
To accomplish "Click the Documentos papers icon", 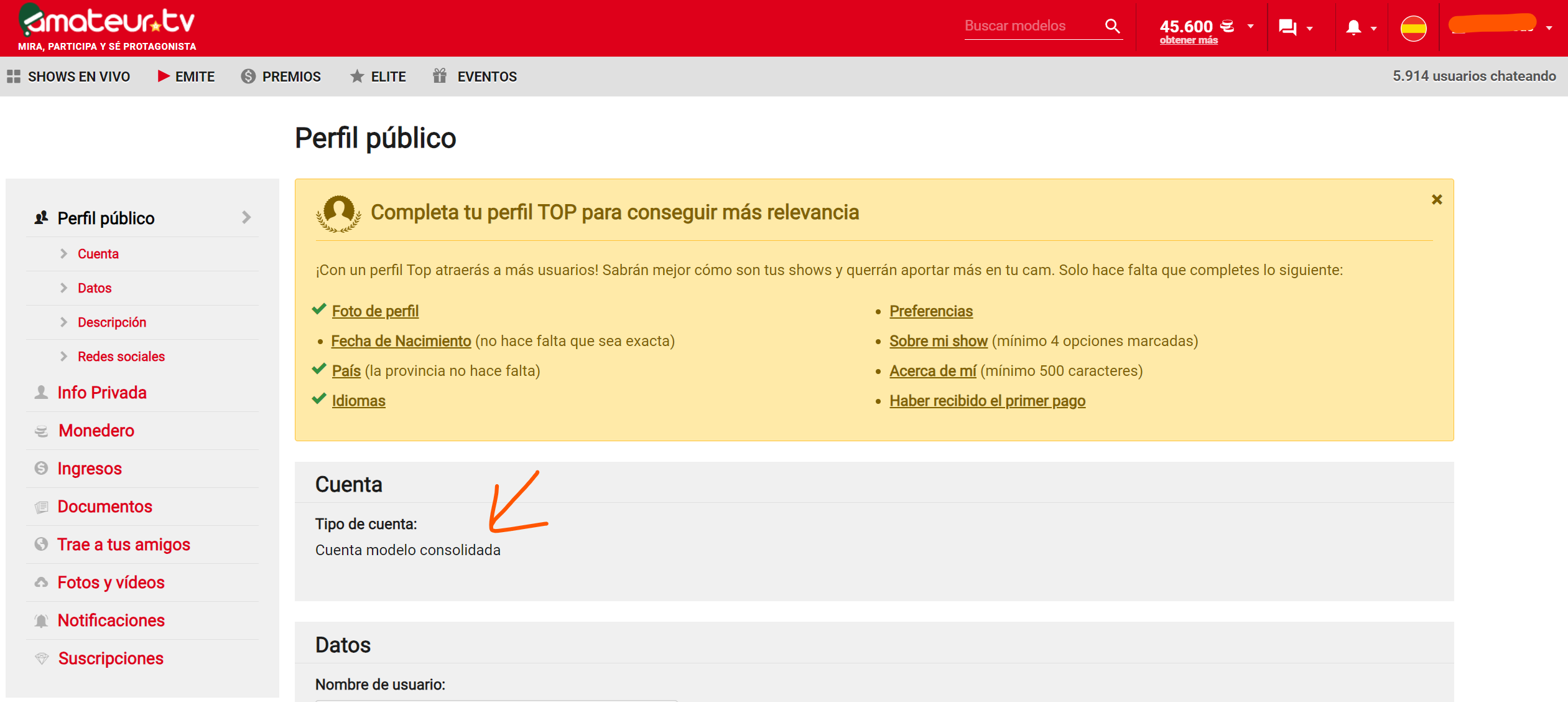I will (x=41, y=507).
